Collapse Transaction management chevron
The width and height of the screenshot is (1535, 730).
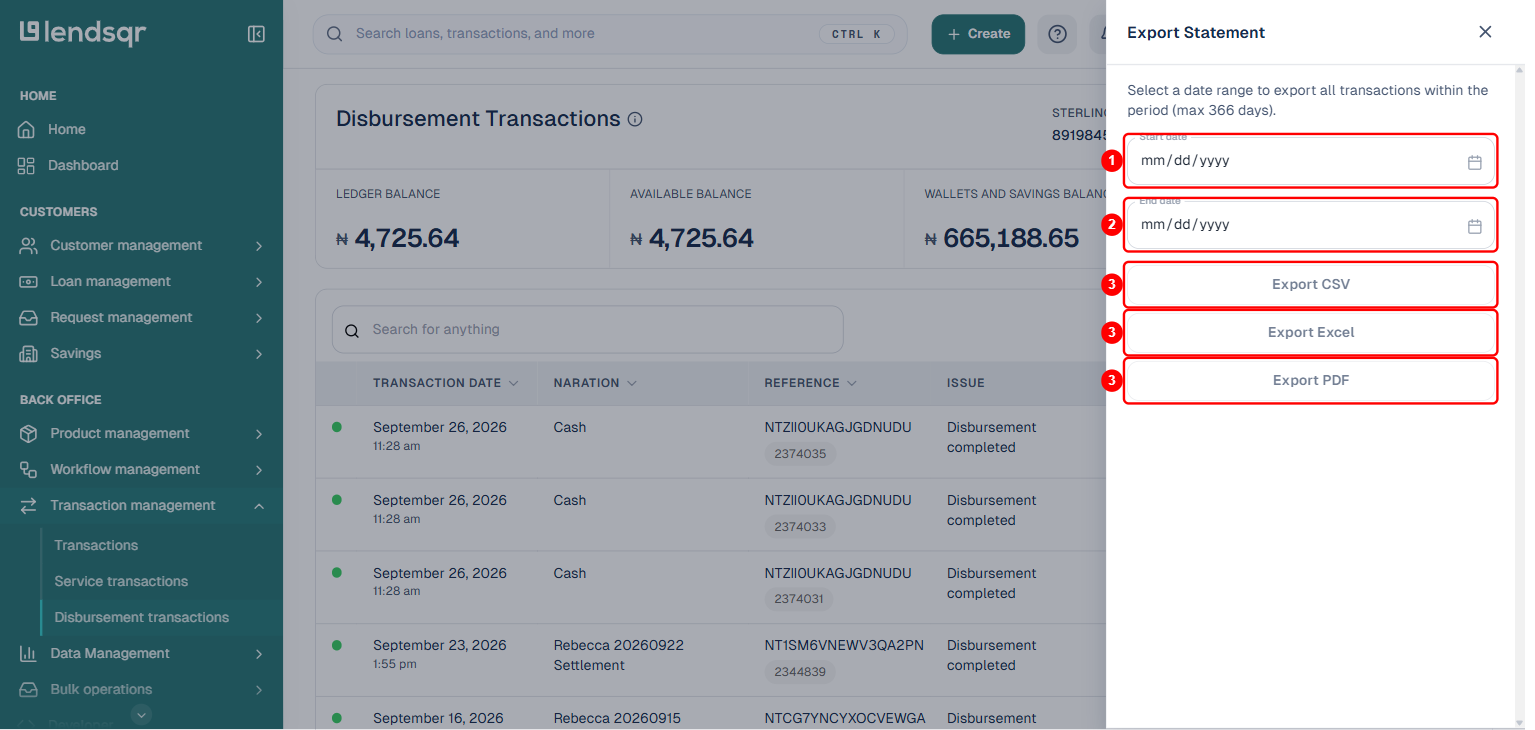tap(259, 506)
